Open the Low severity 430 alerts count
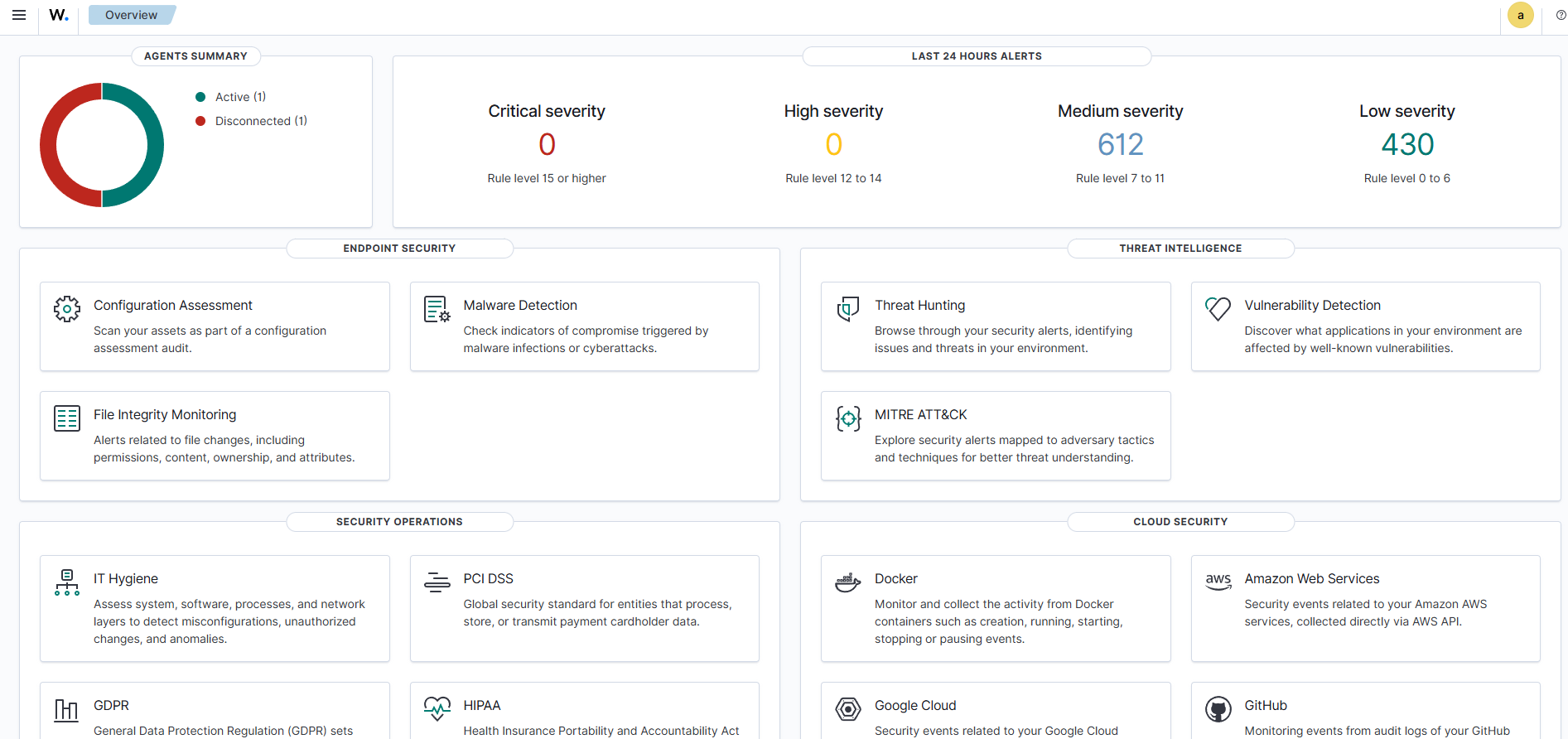This screenshot has height=739, width=1568. (1406, 145)
